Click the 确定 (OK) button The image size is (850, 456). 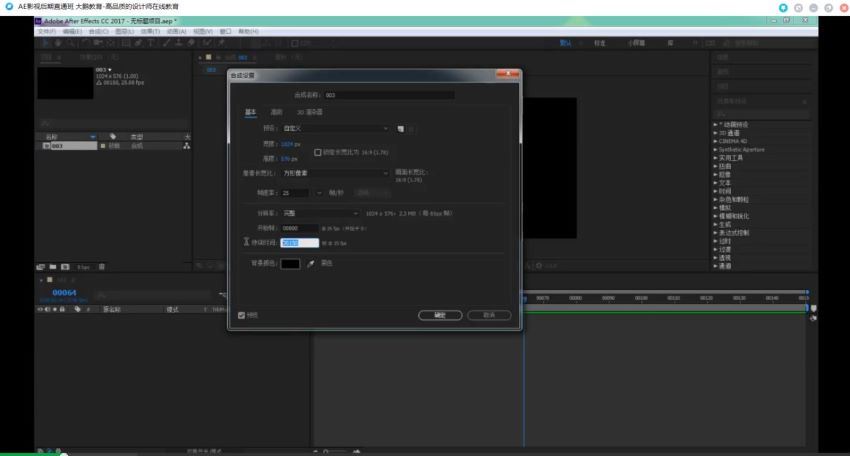coord(440,315)
